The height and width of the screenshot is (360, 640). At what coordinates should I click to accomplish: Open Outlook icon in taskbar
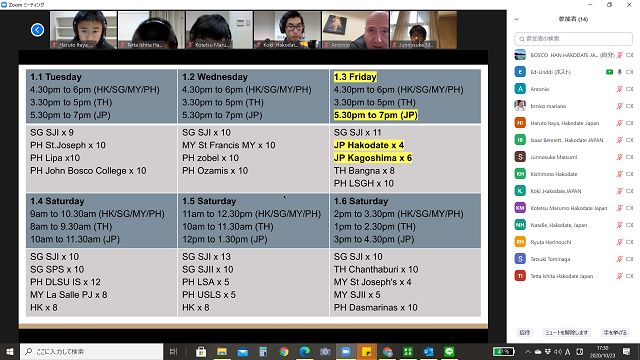point(428,351)
